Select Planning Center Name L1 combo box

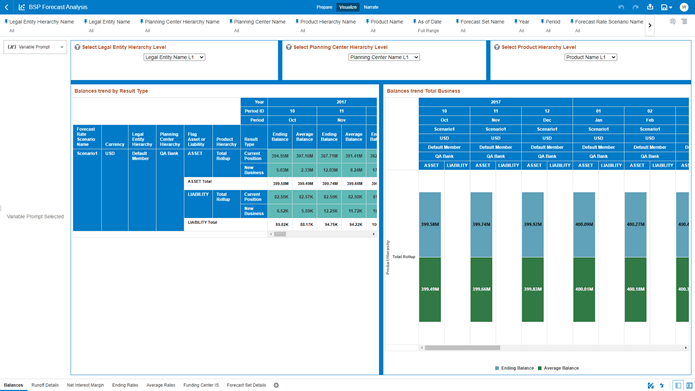pyautogui.click(x=384, y=57)
